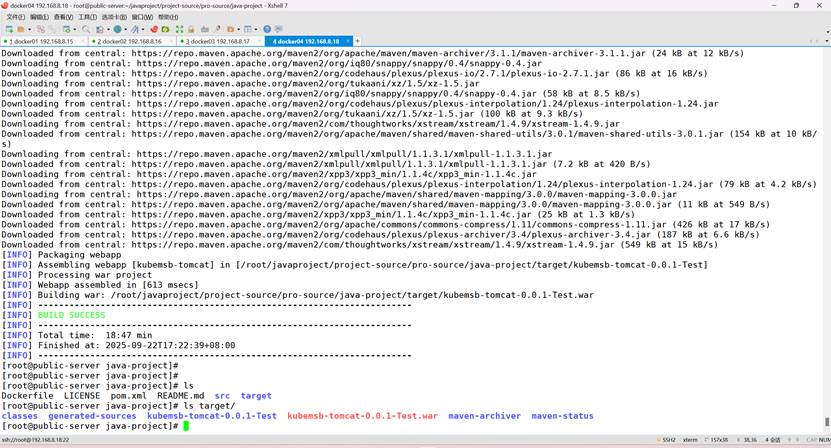Expand the Open session dropdown arrow
The height and width of the screenshot is (448, 831).
pos(29,29)
